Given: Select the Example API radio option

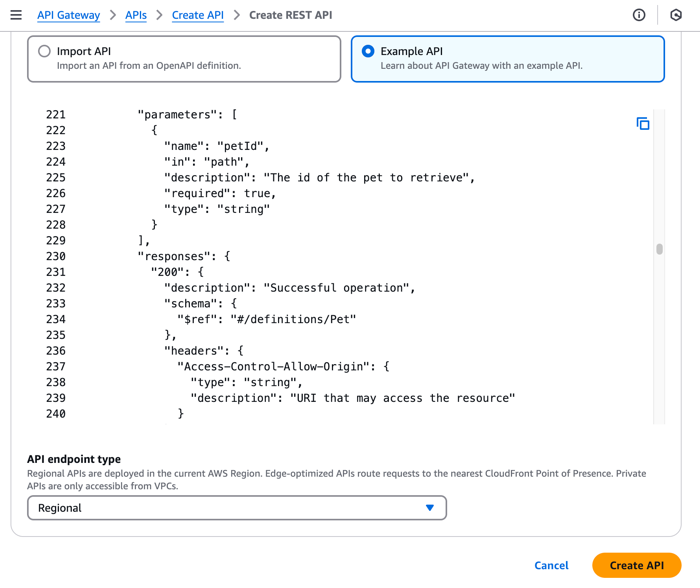Looking at the screenshot, I should (368, 51).
